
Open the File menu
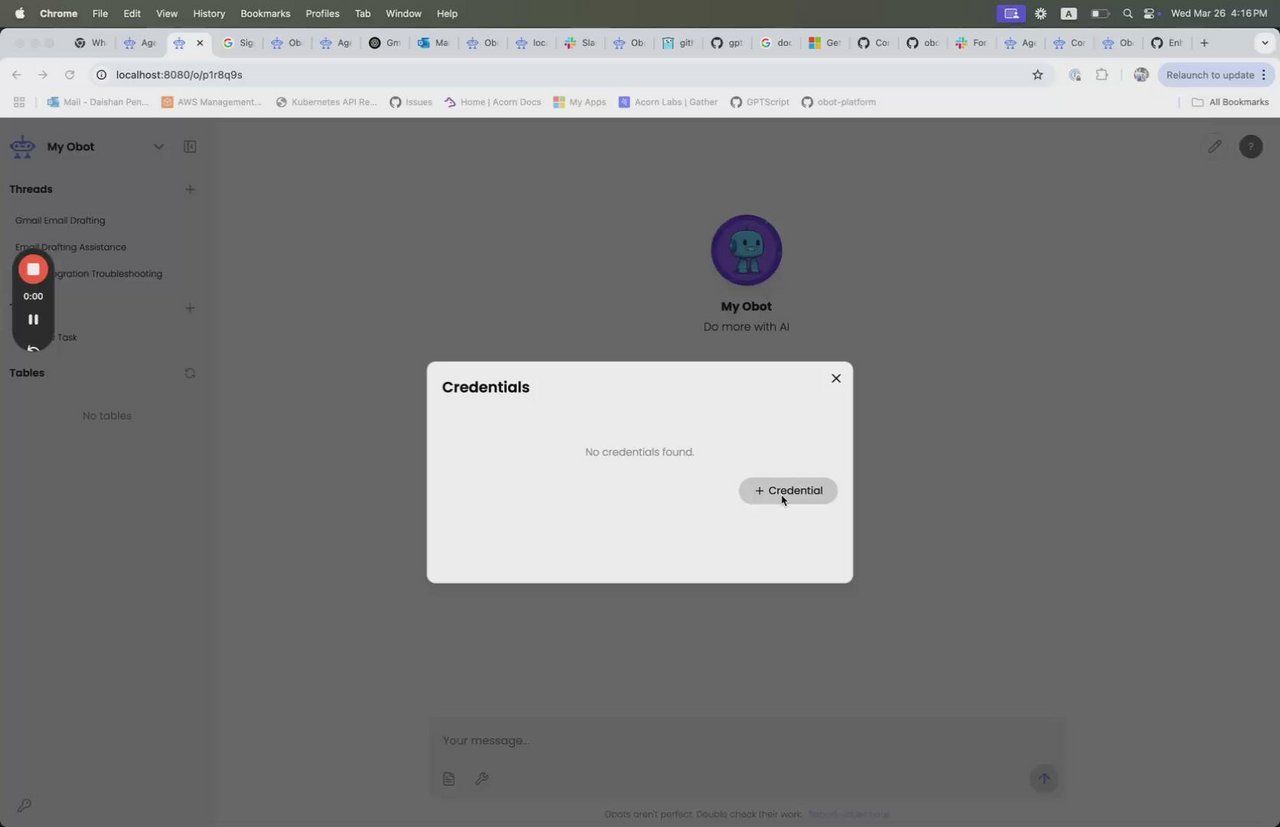(x=100, y=14)
